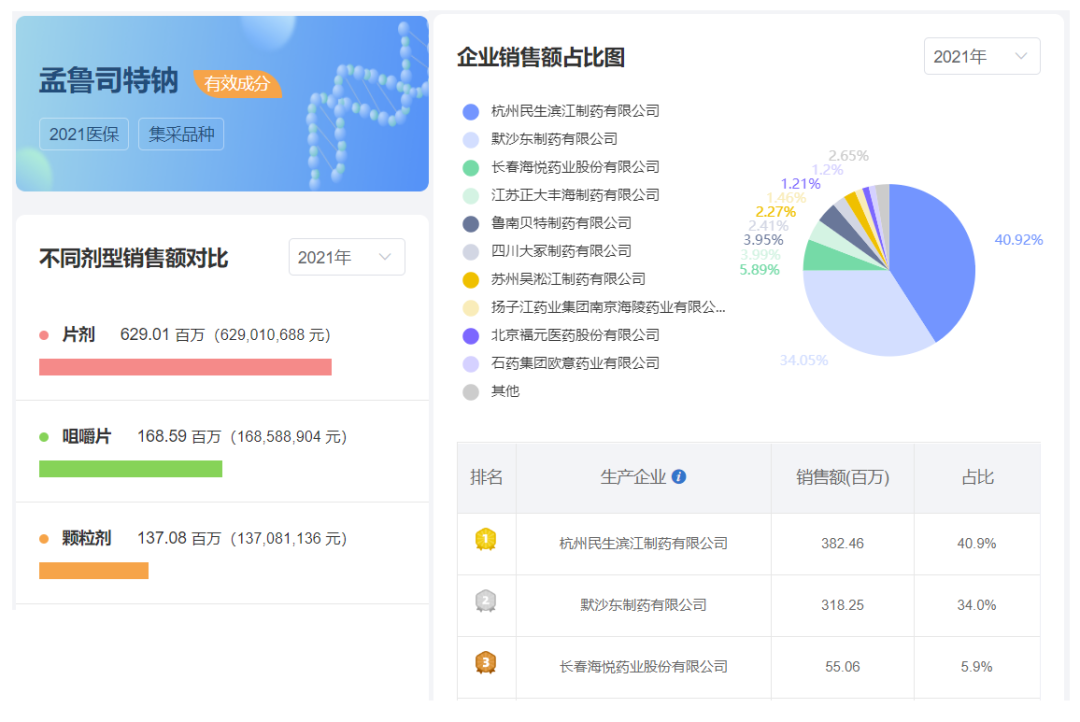This screenshot has height=722, width=1080.
Task: Click the 2.65% pie chart label
Action: tap(849, 156)
